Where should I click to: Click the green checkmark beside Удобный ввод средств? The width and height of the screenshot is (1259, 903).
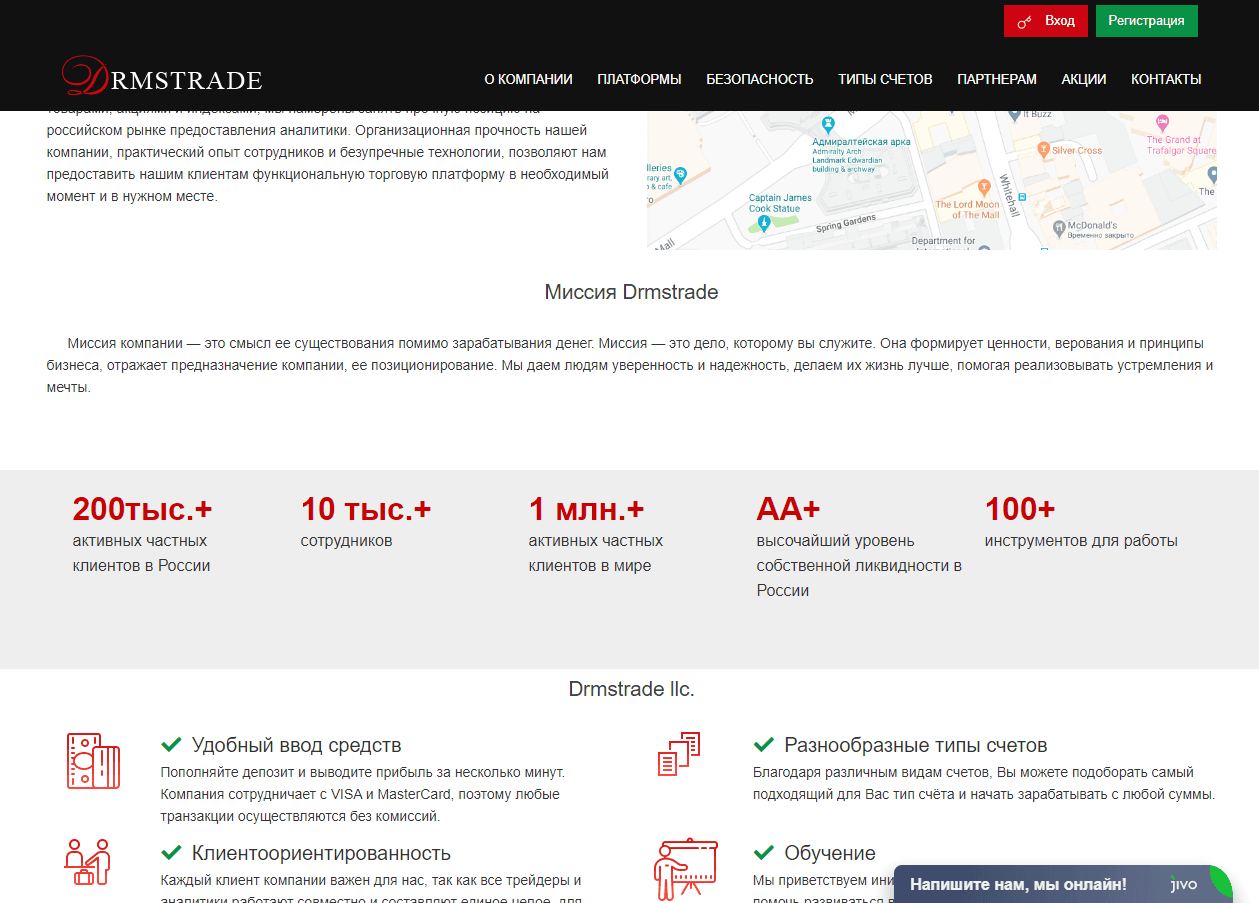point(171,745)
